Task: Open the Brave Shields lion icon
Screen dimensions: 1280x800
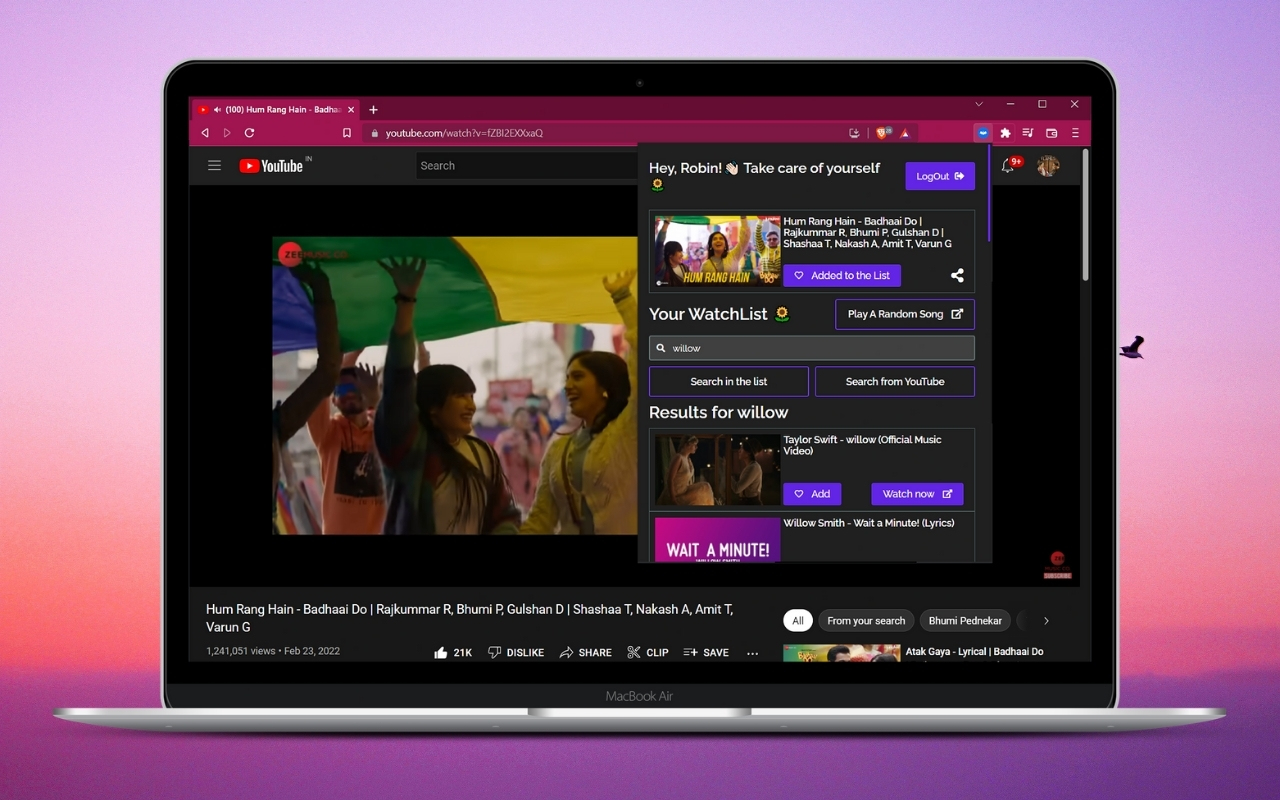Action: [x=883, y=133]
